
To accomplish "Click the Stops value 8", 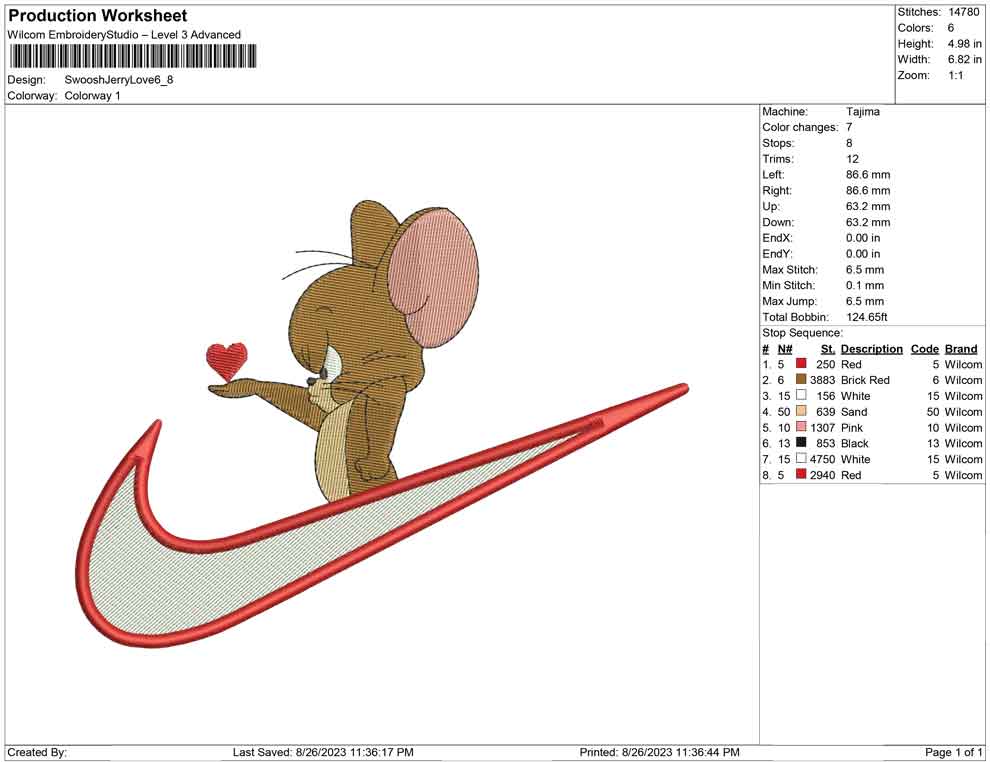I will coord(849,143).
